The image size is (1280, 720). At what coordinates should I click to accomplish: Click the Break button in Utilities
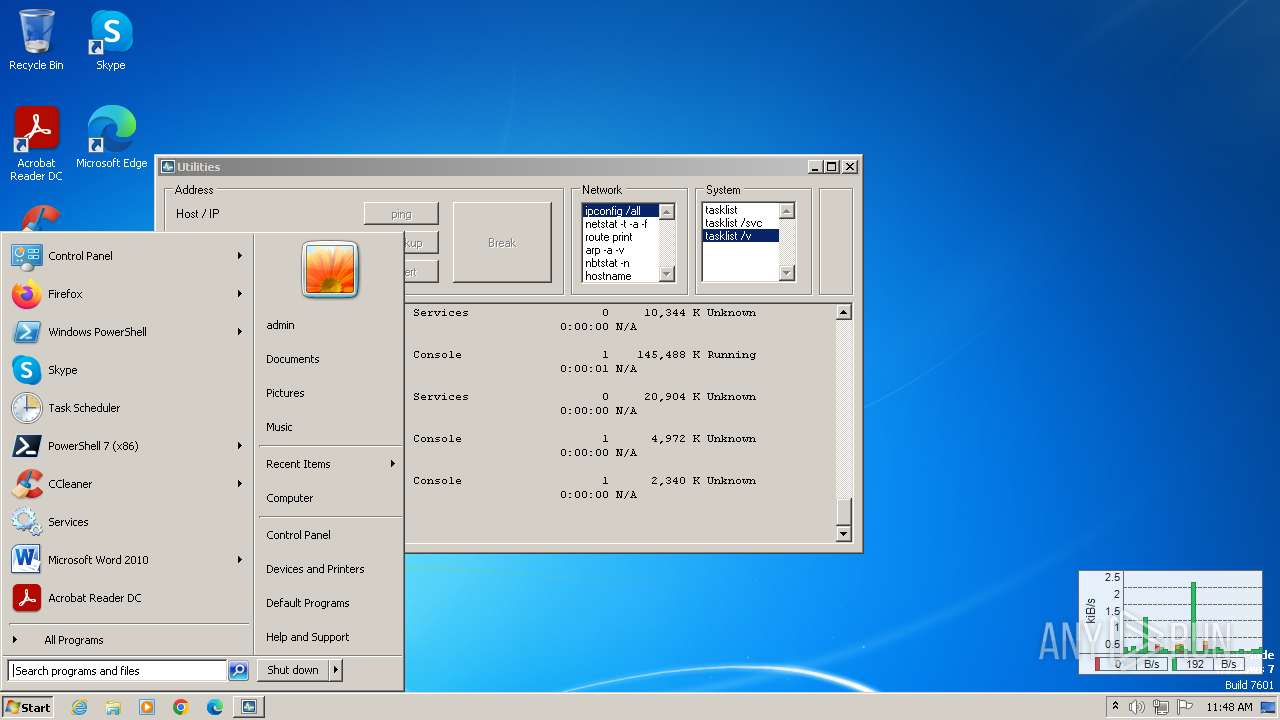click(x=502, y=242)
